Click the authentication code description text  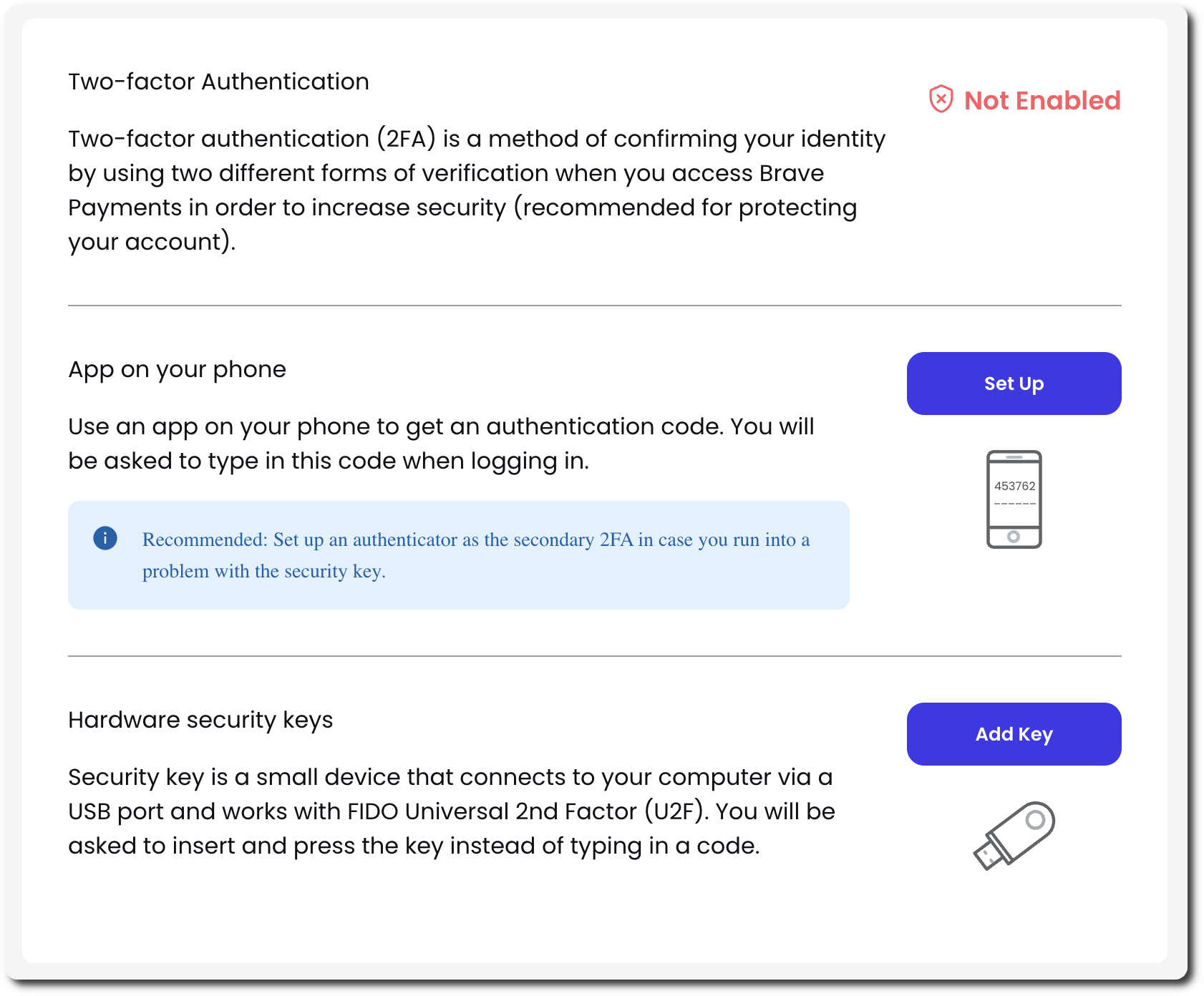click(441, 444)
